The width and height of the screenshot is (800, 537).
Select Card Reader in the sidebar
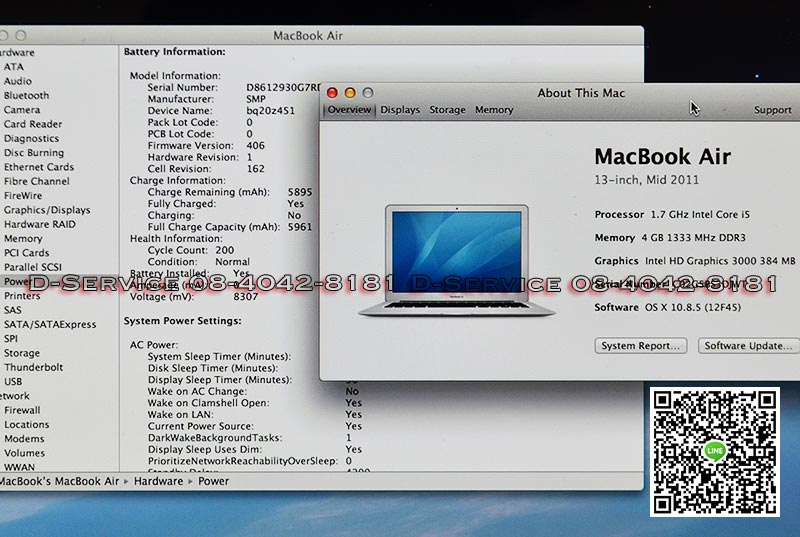(x=33, y=124)
